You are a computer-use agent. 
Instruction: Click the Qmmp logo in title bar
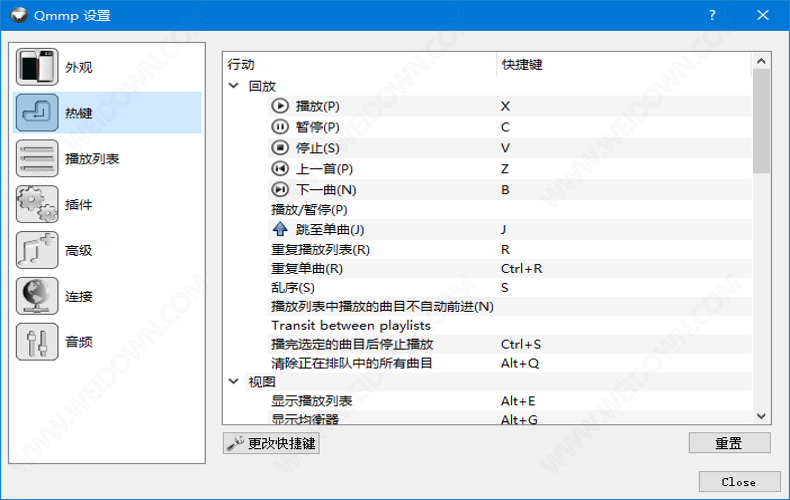(19, 15)
